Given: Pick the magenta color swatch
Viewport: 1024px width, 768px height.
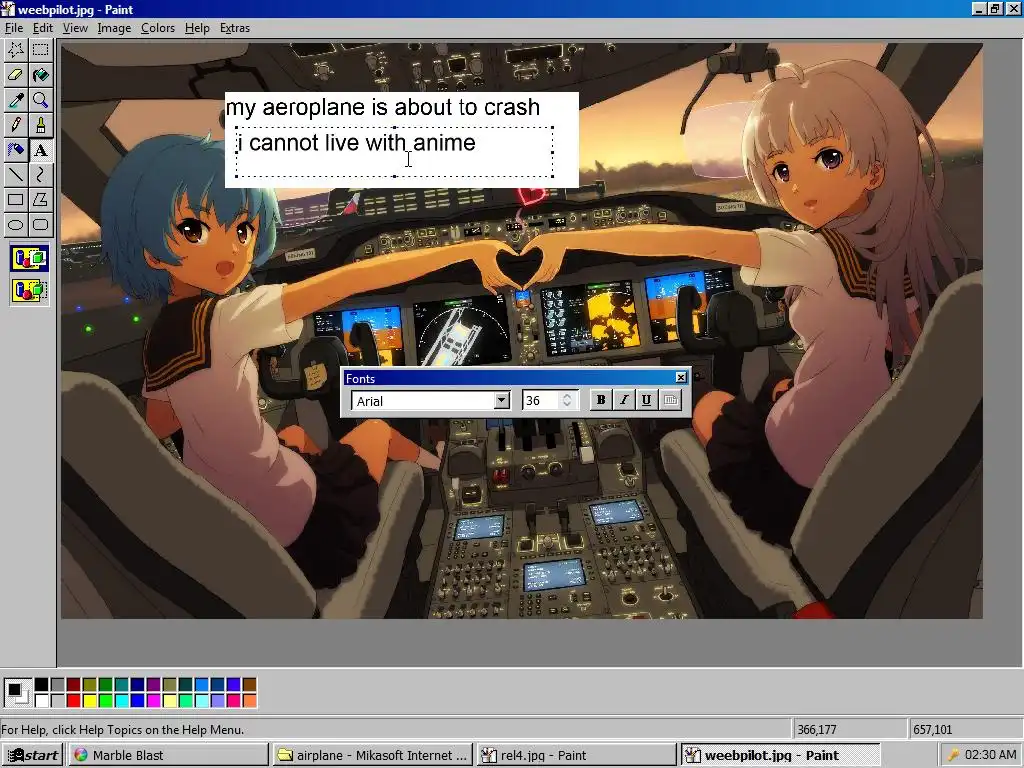Looking at the screenshot, I should tap(153, 701).
